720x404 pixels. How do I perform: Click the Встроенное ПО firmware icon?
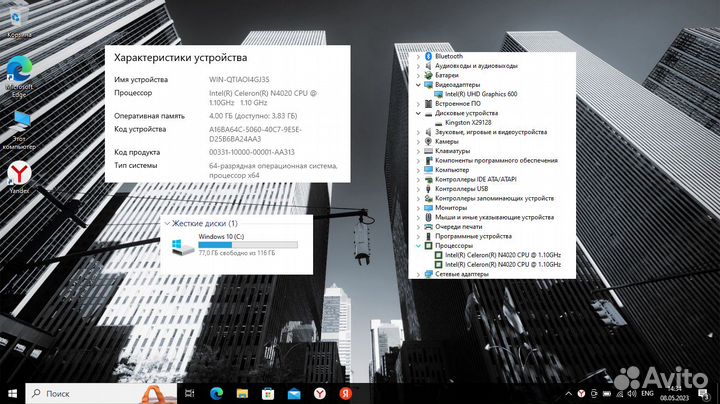(x=428, y=104)
